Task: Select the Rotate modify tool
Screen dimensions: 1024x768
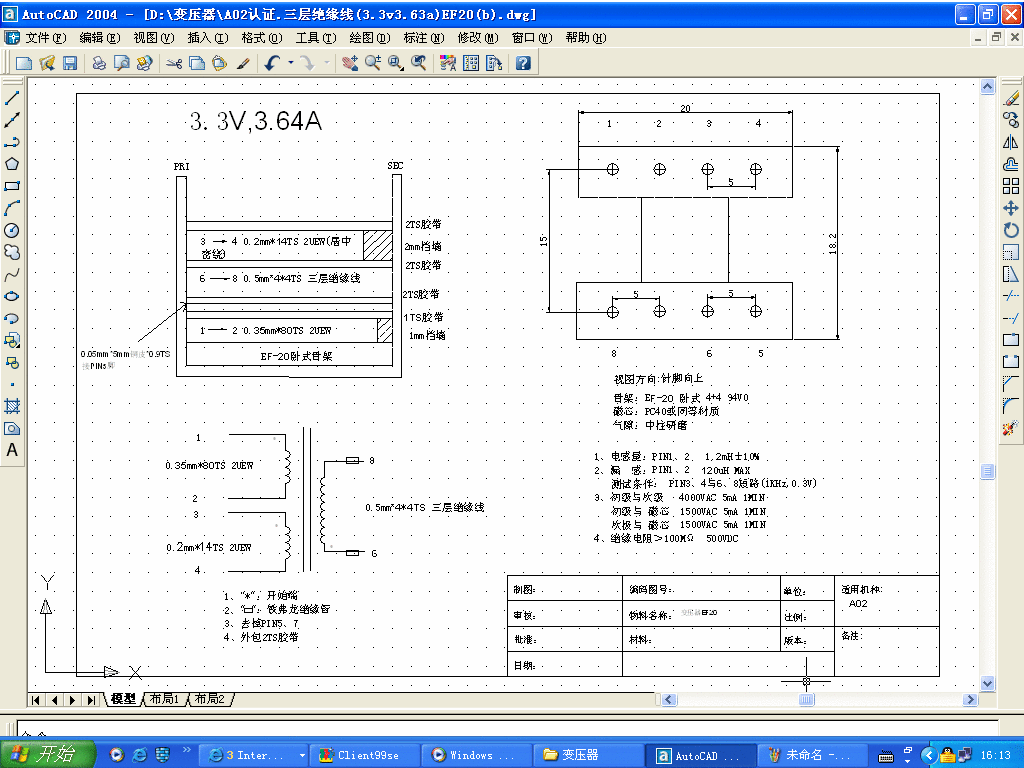Action: (x=1011, y=230)
